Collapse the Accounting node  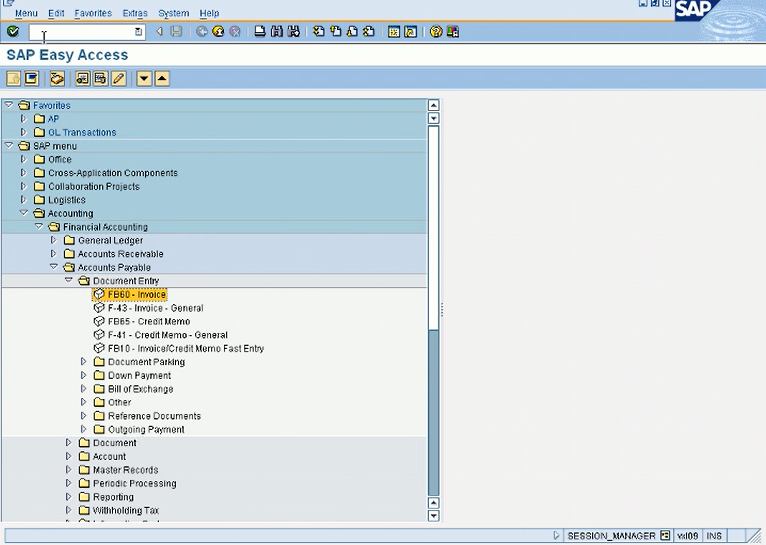pos(23,213)
